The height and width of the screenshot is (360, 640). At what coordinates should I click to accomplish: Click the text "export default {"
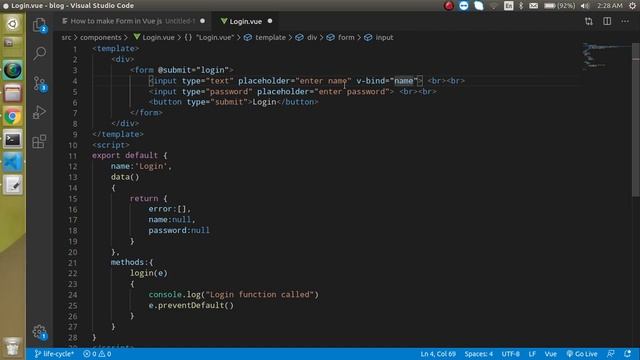(x=129, y=156)
